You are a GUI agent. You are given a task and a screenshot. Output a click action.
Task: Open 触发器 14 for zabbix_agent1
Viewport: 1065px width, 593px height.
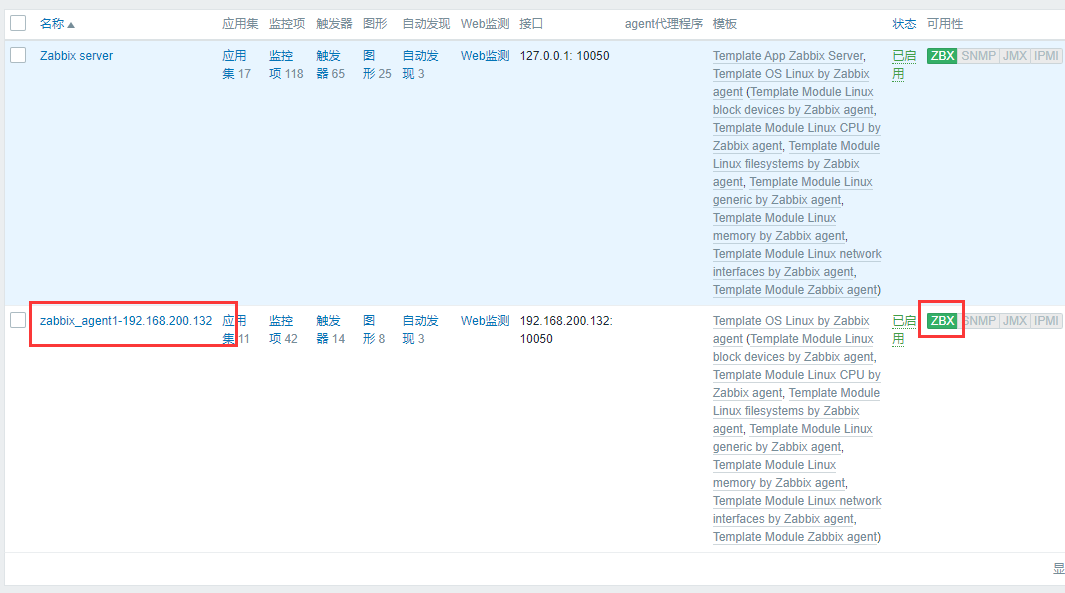pyautogui.click(x=330, y=329)
